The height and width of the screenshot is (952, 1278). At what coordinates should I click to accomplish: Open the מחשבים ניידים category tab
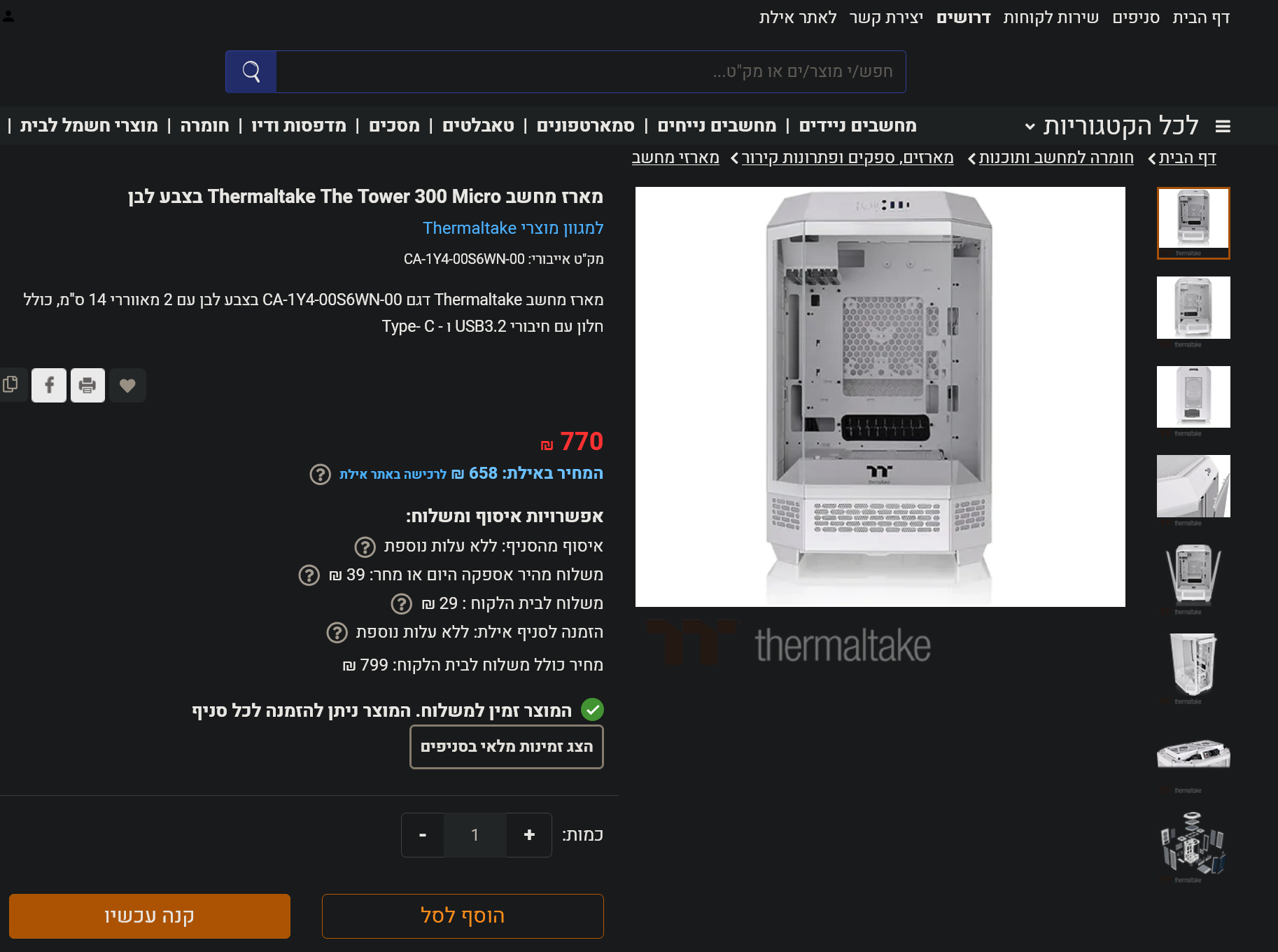pos(857,125)
